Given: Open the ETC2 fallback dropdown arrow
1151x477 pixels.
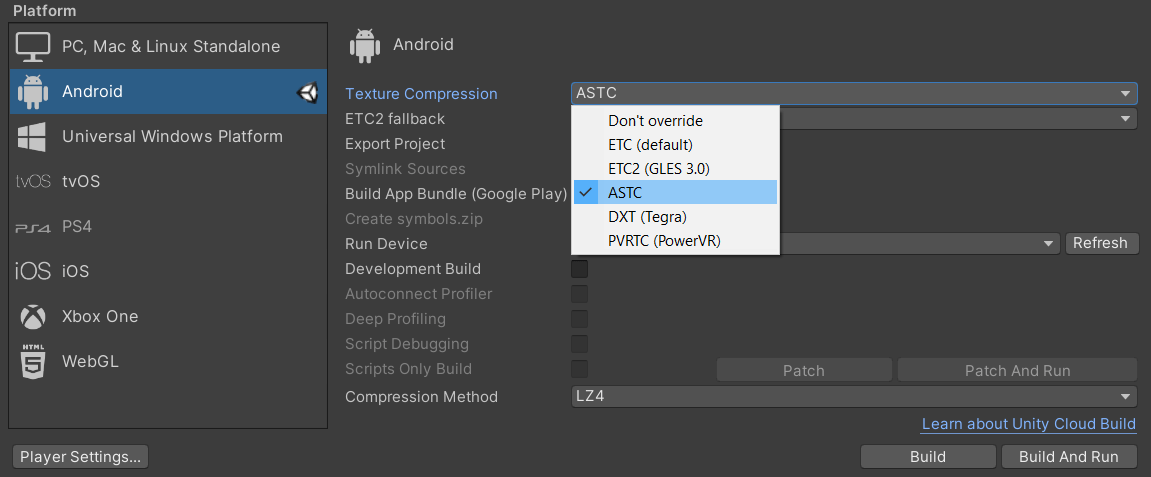Looking at the screenshot, I should pyautogui.click(x=1125, y=119).
